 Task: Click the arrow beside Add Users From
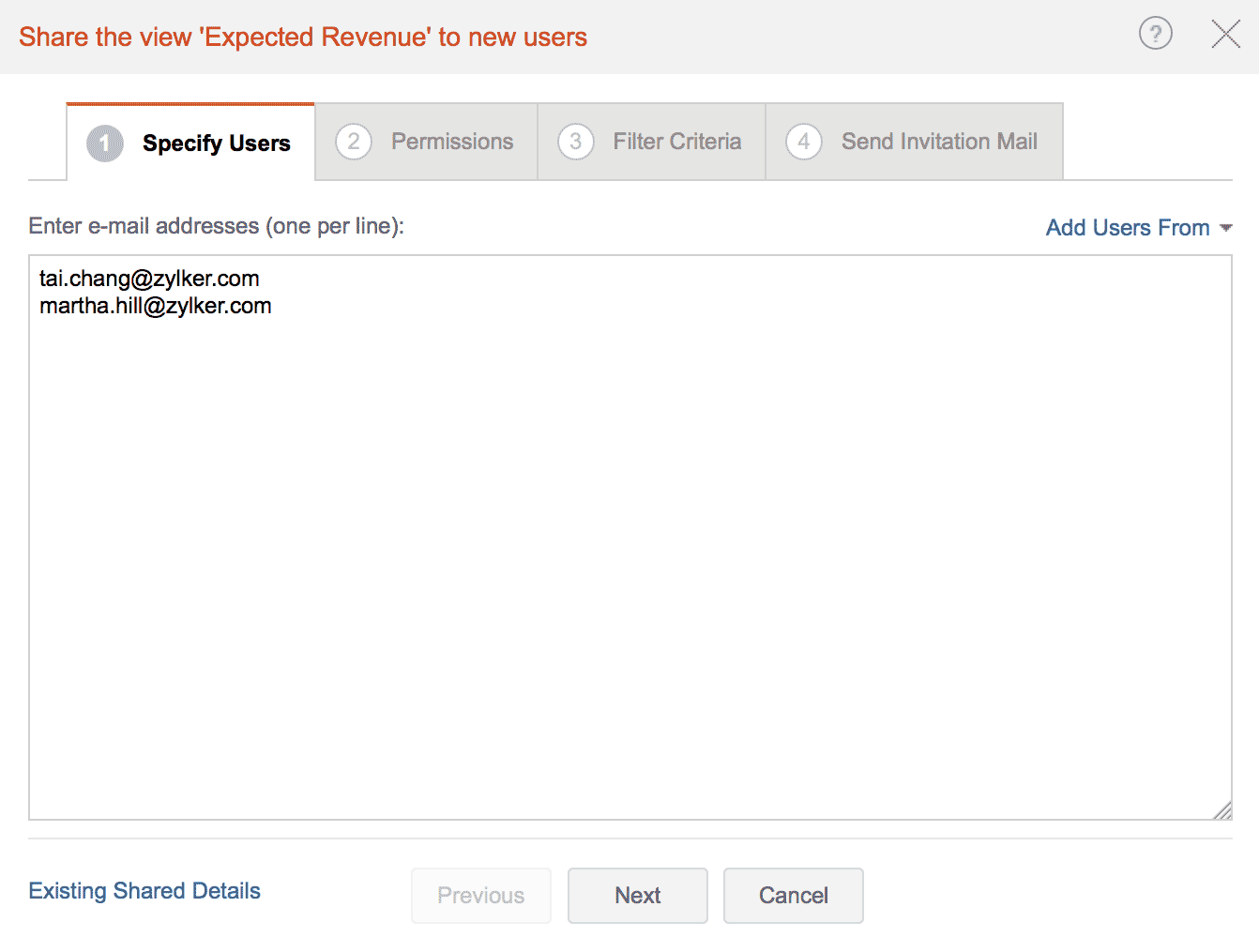tap(1225, 228)
